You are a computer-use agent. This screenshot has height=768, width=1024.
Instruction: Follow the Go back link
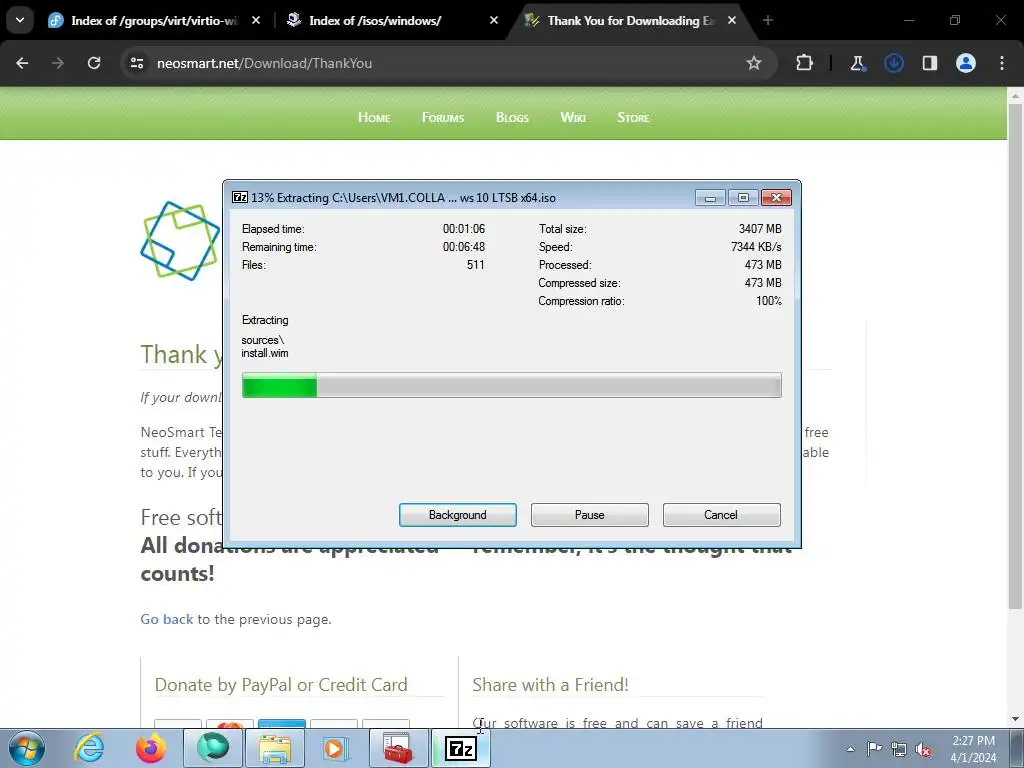pos(167,619)
